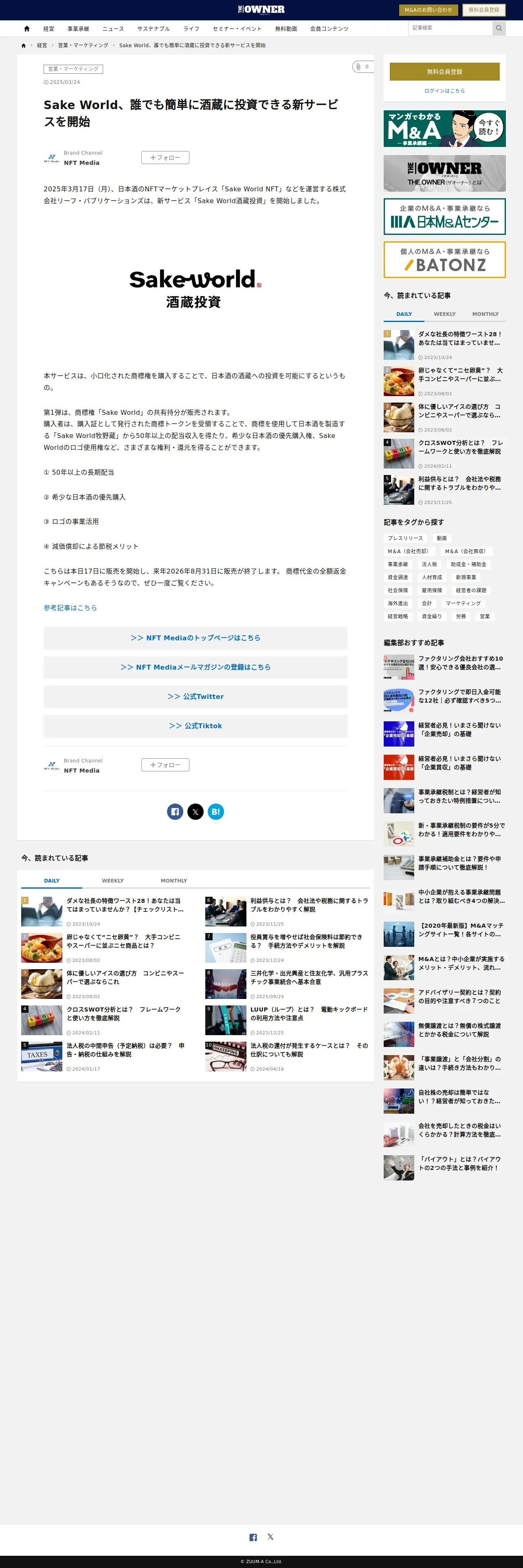This screenshot has width=523, height=1568.
Task: Open サステナブル menu item
Action: pos(154,28)
